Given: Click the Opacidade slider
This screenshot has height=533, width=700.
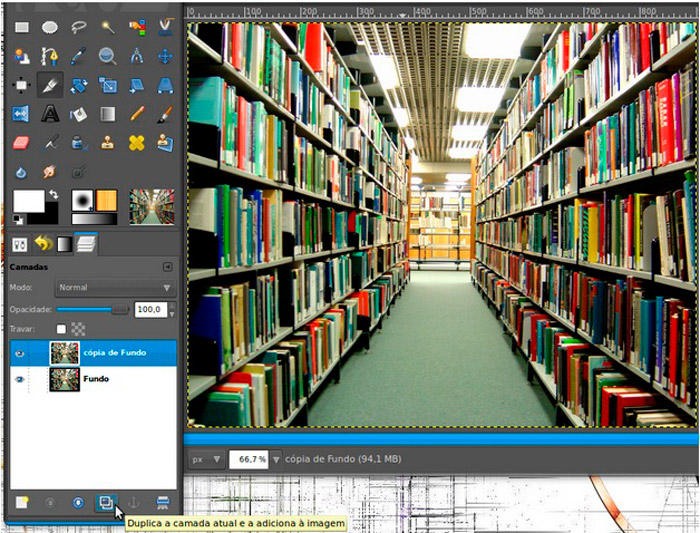Looking at the screenshot, I should (x=92, y=309).
